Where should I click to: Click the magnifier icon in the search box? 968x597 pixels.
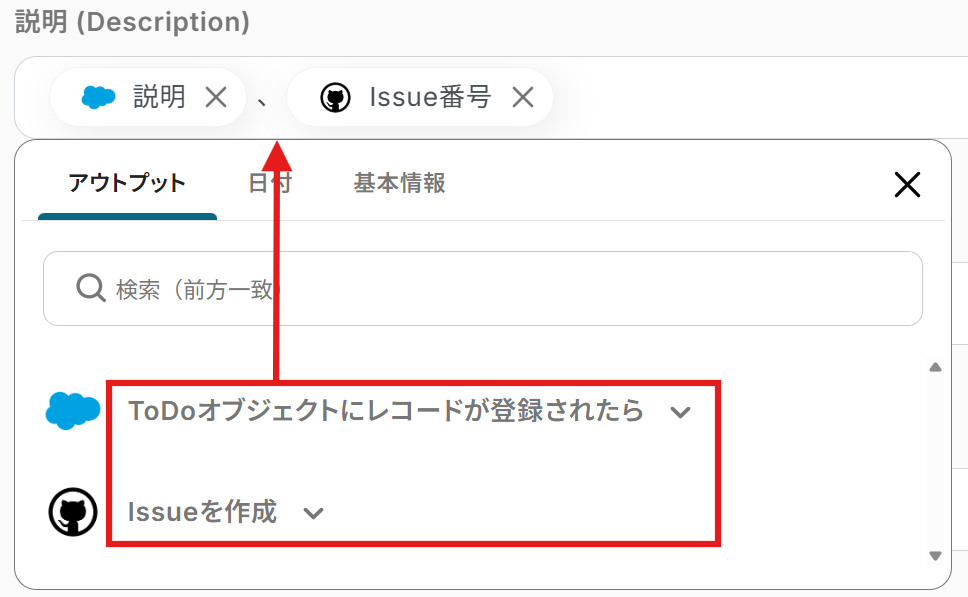(90, 289)
